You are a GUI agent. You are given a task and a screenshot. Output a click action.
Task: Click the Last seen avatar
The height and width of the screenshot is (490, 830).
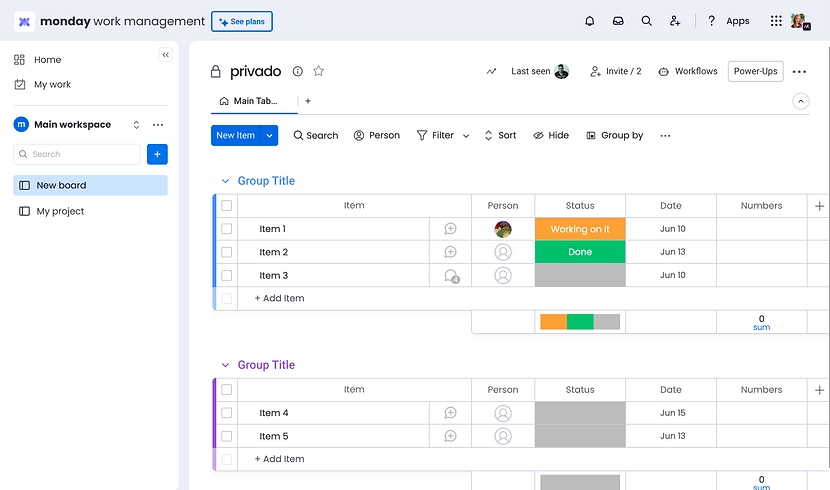coord(561,71)
